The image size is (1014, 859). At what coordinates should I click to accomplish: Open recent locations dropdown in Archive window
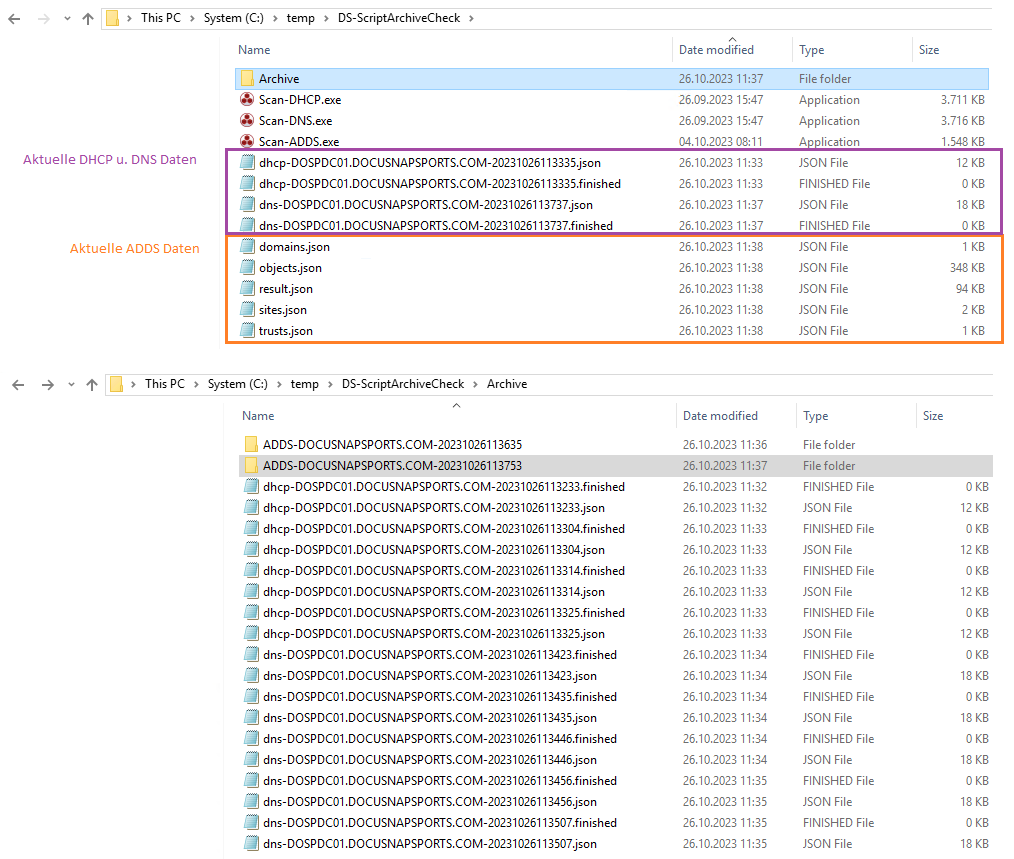[71, 385]
